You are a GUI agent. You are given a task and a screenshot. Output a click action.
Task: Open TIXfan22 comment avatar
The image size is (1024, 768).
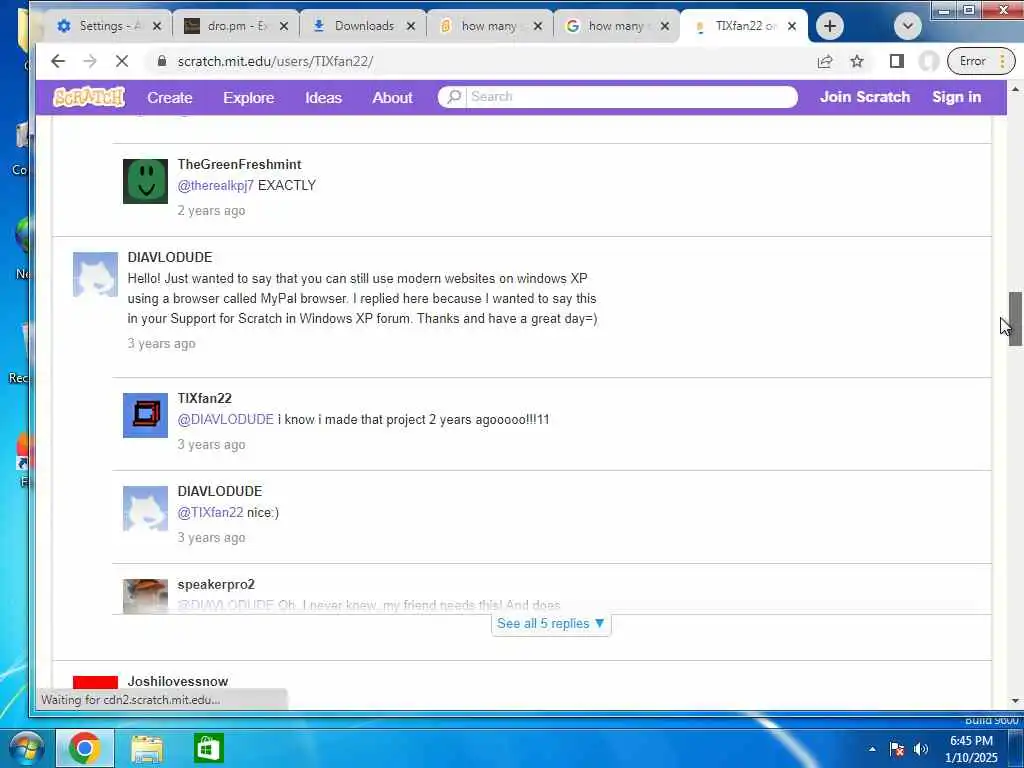tap(146, 415)
